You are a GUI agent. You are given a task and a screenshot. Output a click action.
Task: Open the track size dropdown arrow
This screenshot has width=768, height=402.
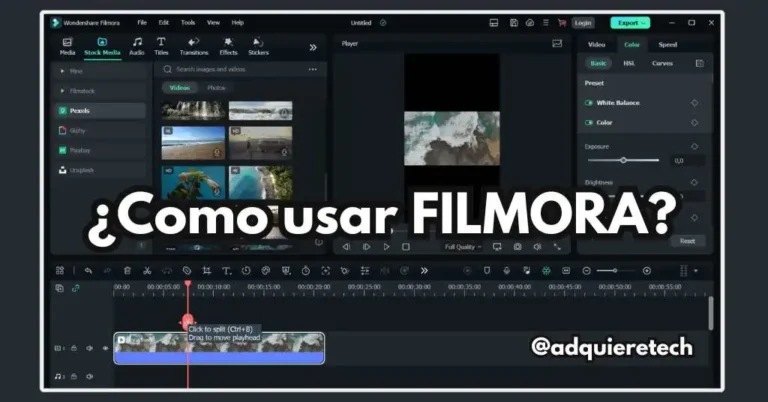tap(696, 271)
